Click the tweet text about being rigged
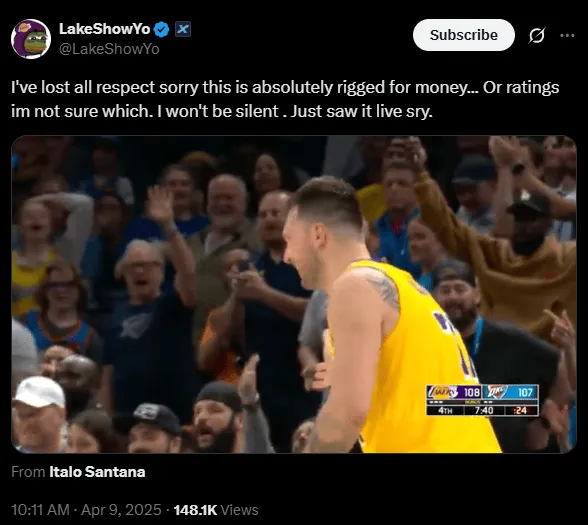 point(285,99)
